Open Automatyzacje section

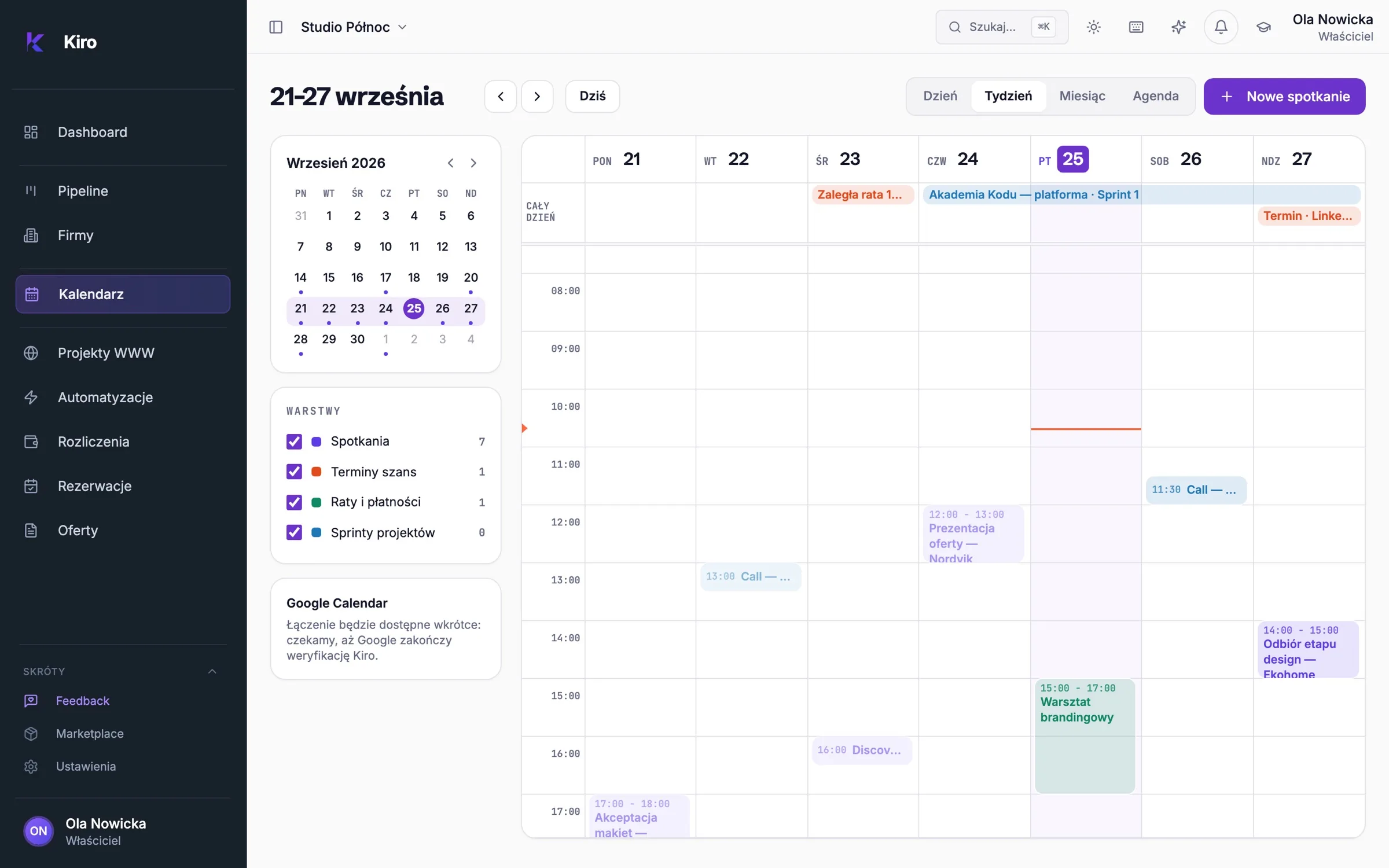point(123,398)
